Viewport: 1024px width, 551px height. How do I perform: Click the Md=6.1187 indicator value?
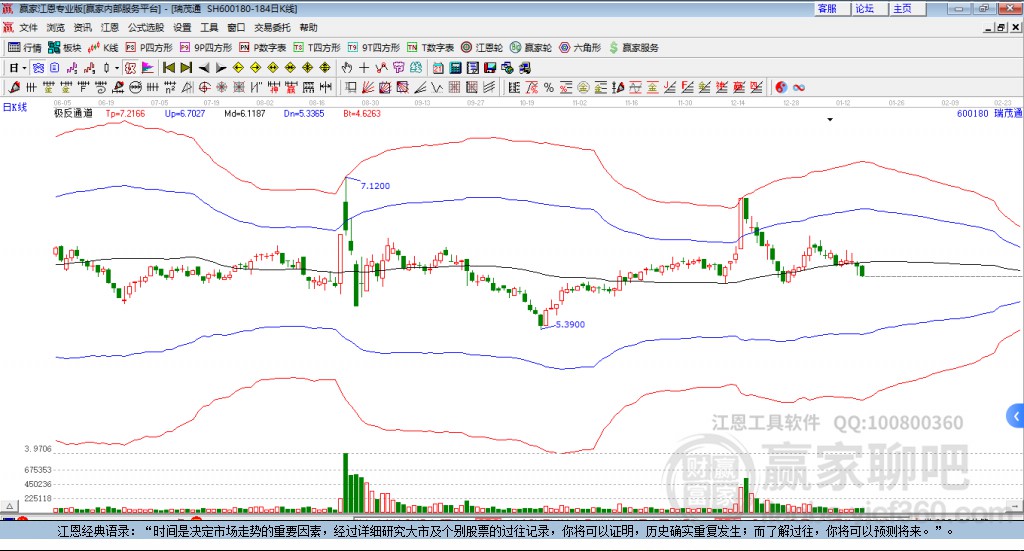[x=245, y=114]
